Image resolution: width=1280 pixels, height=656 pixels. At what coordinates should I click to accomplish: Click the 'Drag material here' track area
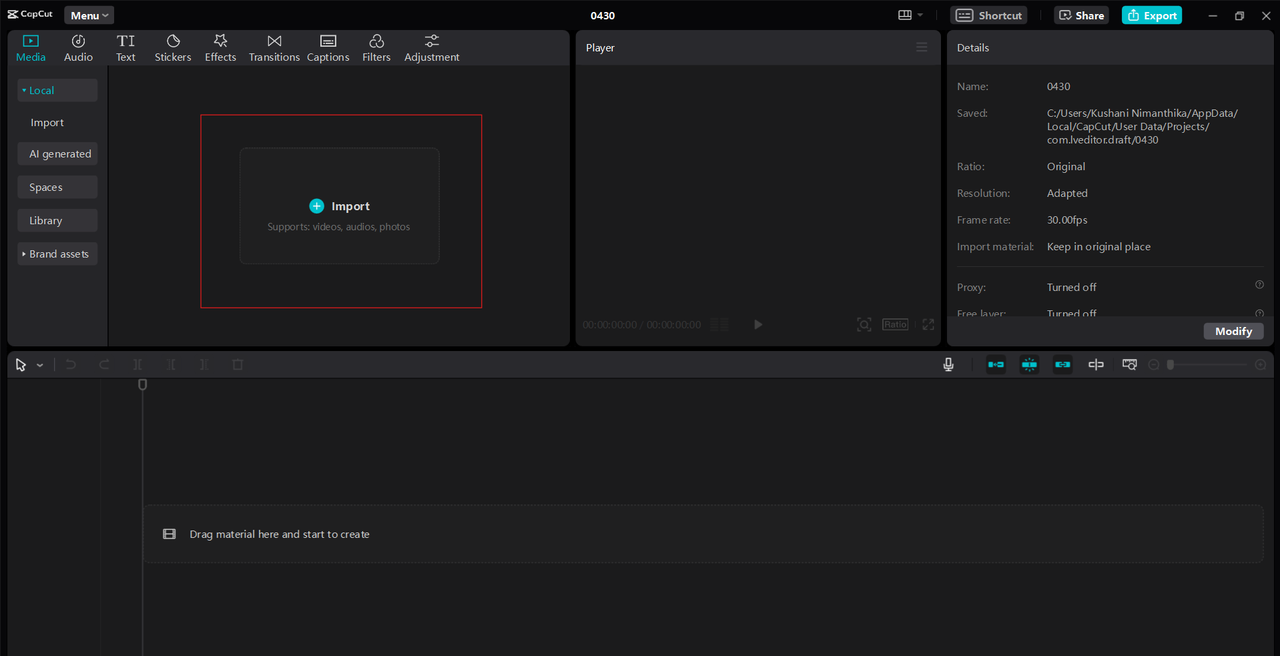point(703,534)
